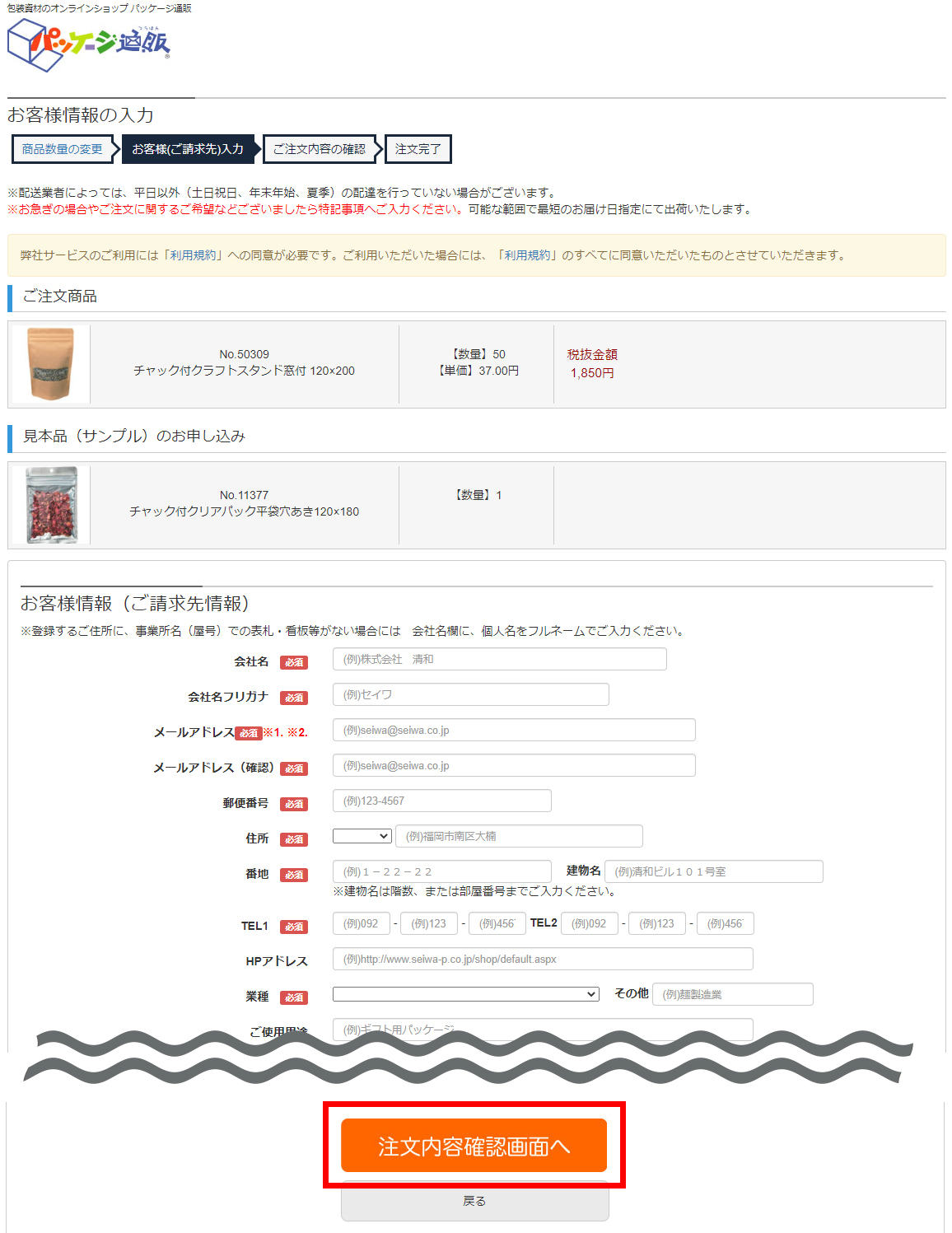Open the kraft stand pouch product thumbnail
Image resolution: width=952 pixels, height=1233 pixels.
click(x=51, y=363)
